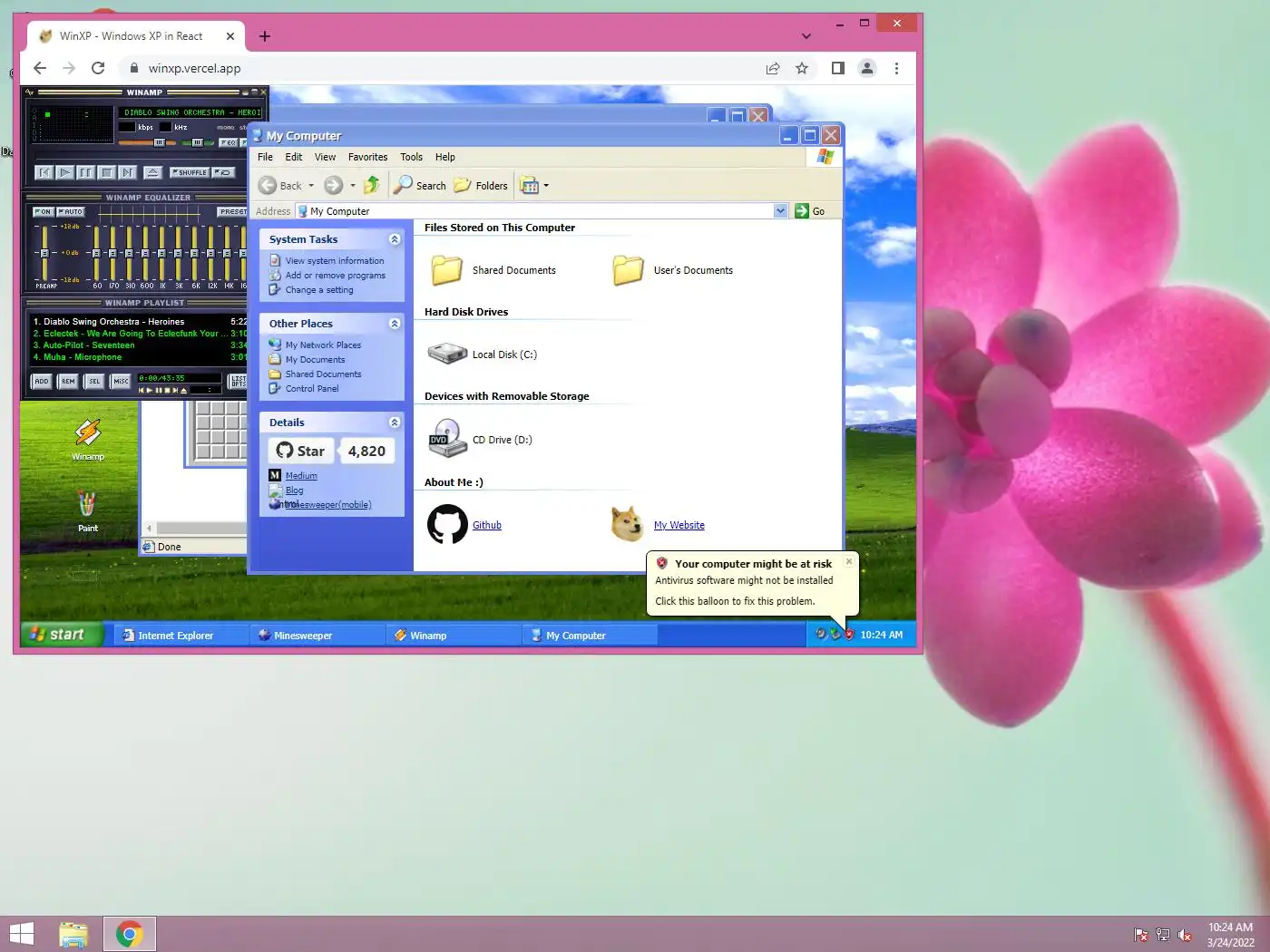Click the Forward arrow in My Computer toolbar
1270x952 pixels.
[334, 186]
